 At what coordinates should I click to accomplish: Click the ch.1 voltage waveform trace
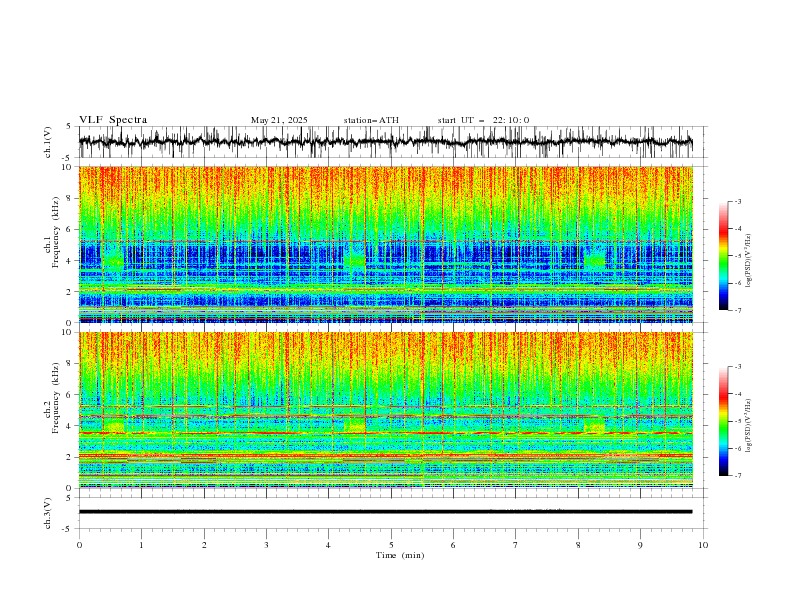tap(385, 142)
